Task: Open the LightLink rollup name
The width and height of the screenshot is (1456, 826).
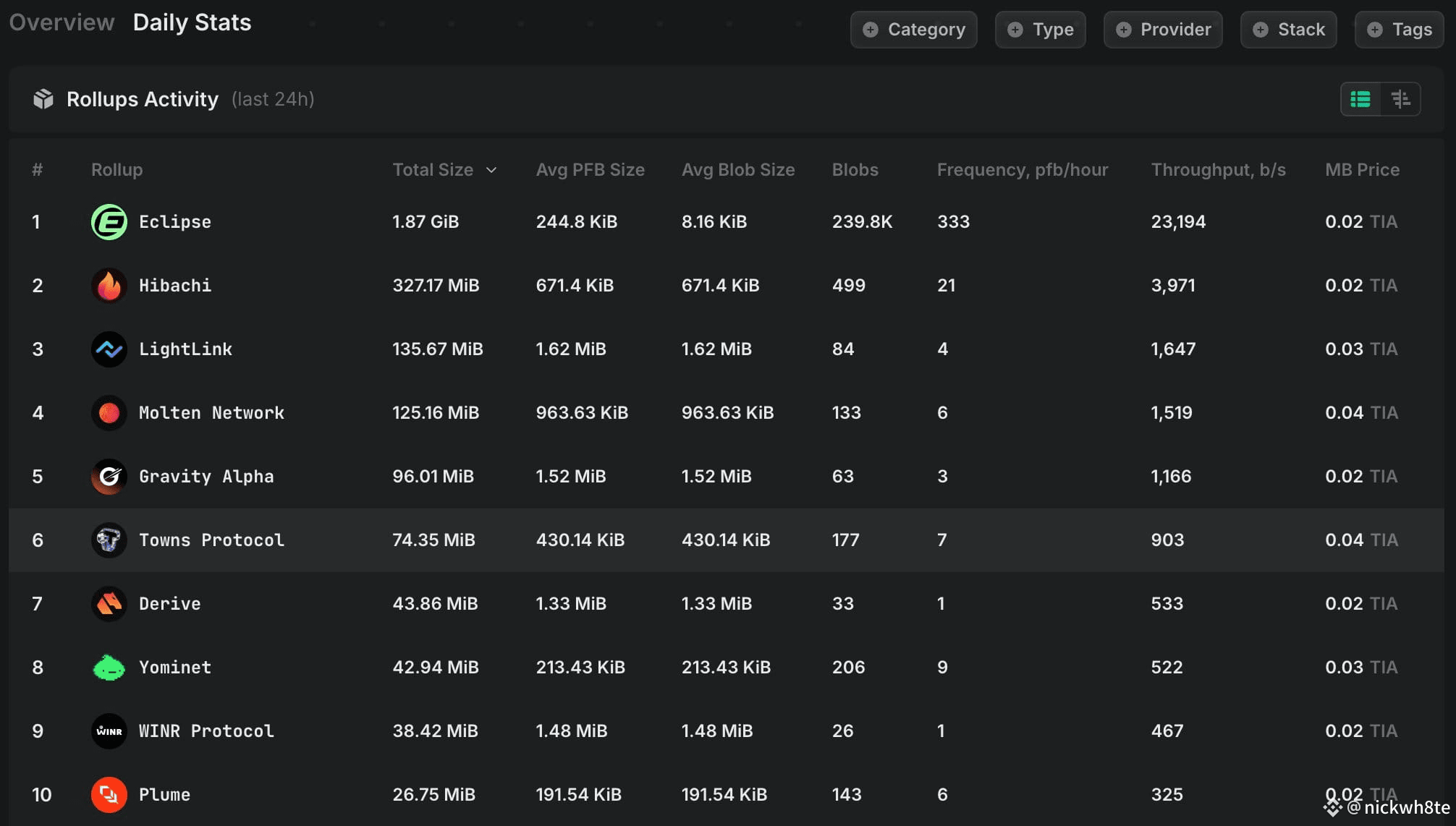Action: [x=185, y=349]
